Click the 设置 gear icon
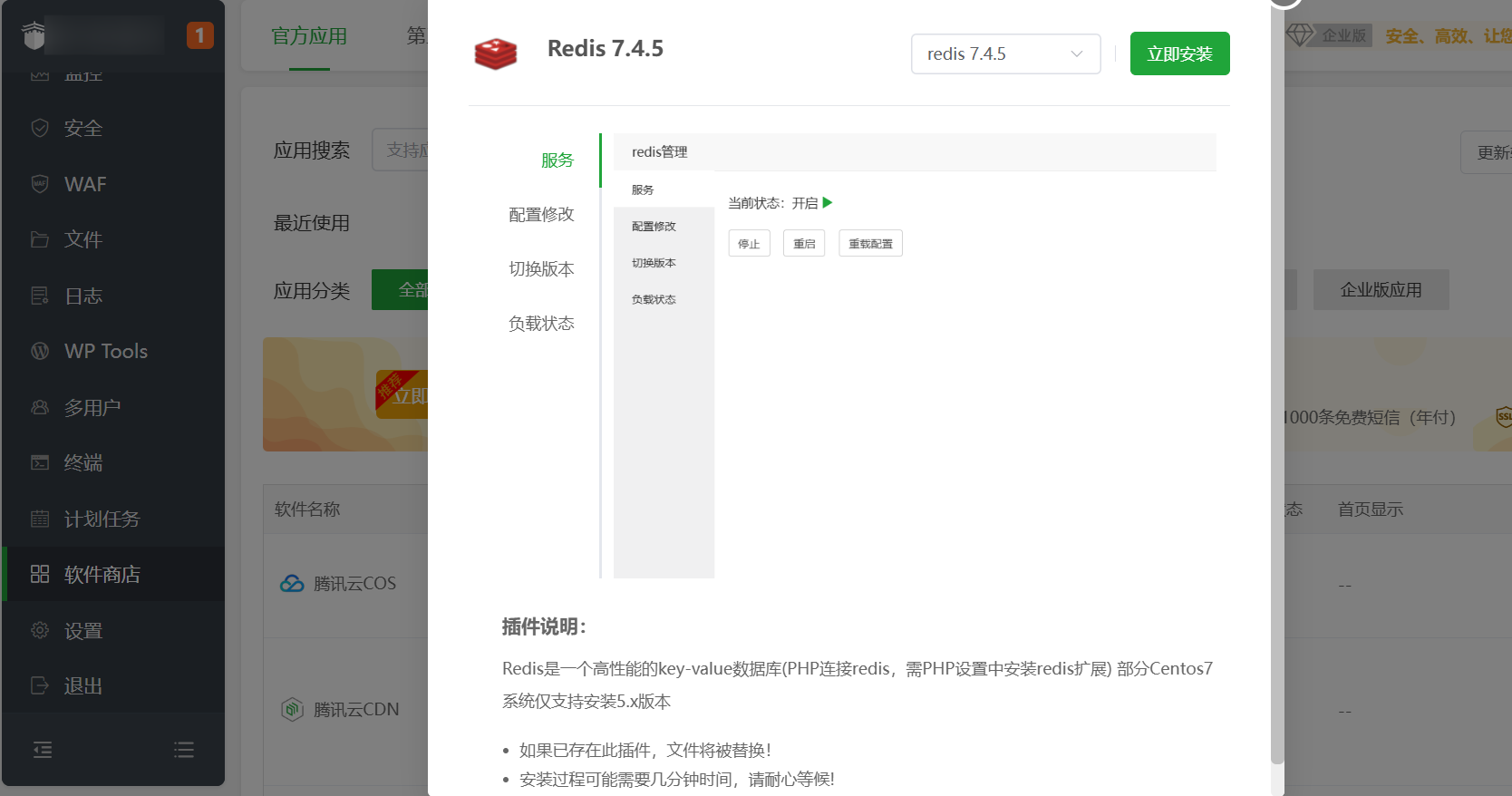The image size is (1512, 796). tap(40, 630)
